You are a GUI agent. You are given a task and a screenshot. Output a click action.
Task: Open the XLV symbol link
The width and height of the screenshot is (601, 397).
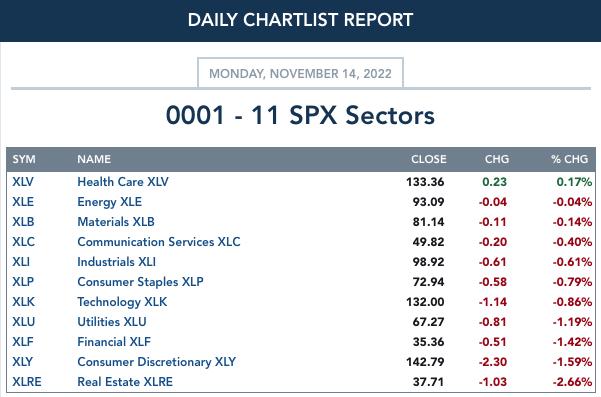(23, 182)
